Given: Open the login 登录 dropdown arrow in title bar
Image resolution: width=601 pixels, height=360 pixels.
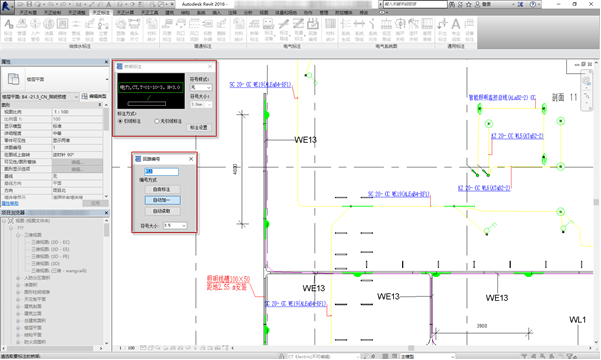Looking at the screenshot, I should click(x=514, y=4).
